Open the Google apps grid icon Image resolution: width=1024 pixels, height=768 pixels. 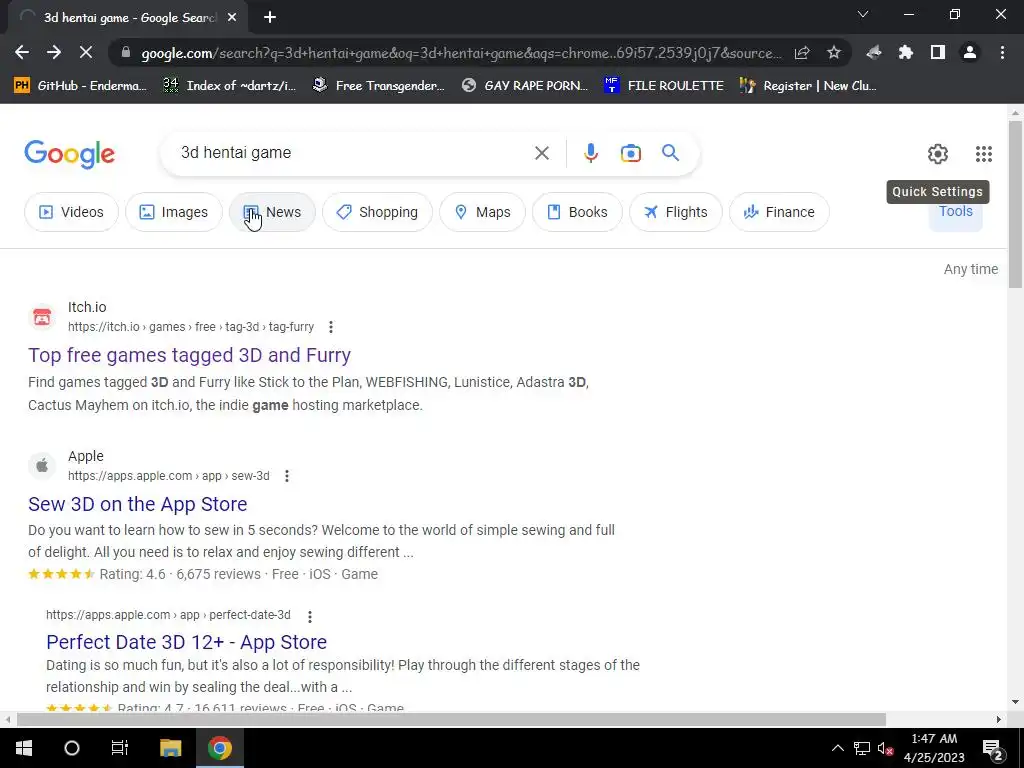pyautogui.click(x=984, y=154)
